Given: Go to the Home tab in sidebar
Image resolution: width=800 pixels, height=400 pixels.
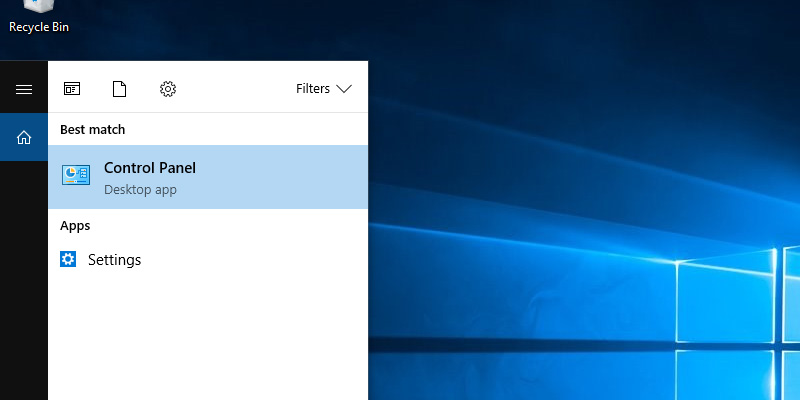Looking at the screenshot, I should tap(24, 137).
